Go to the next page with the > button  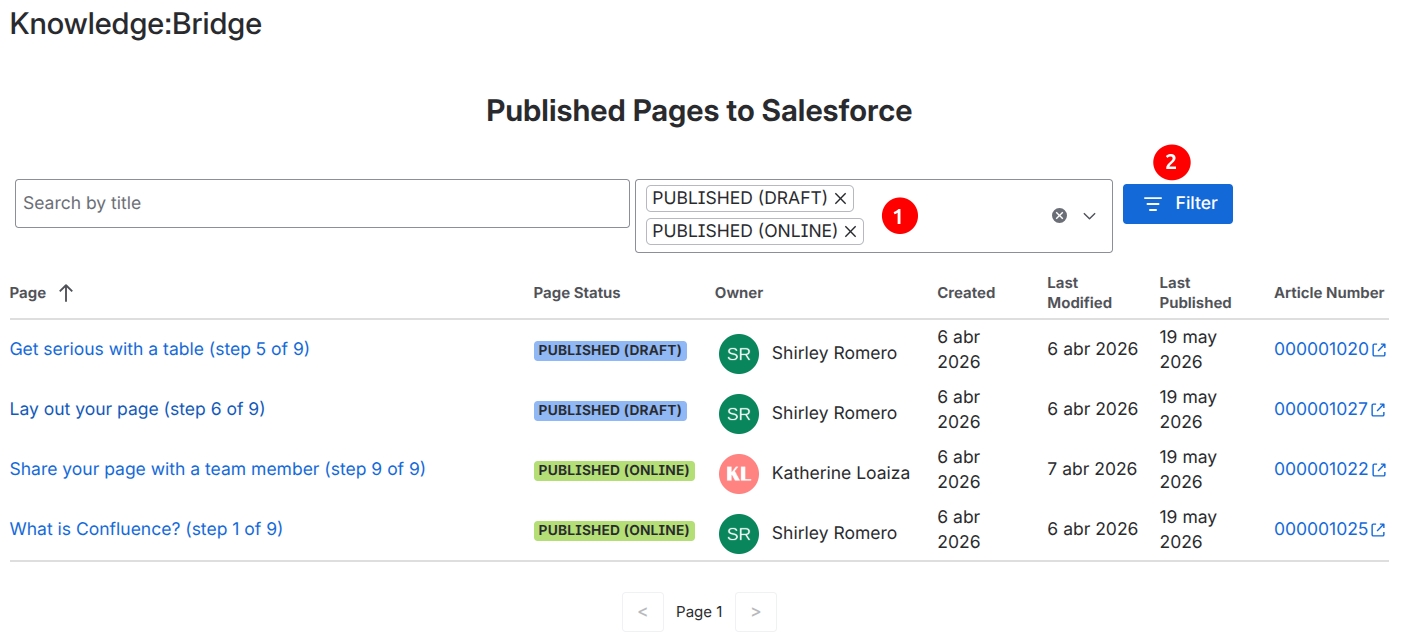[756, 612]
